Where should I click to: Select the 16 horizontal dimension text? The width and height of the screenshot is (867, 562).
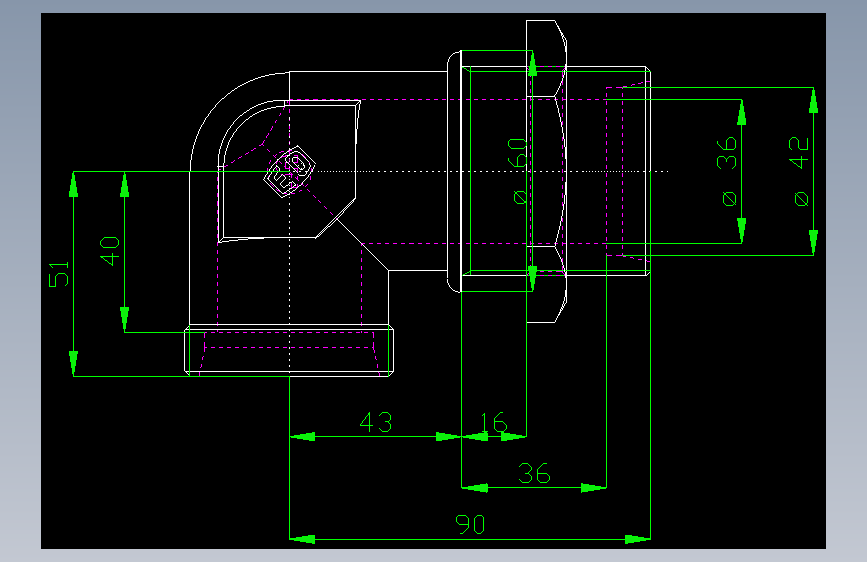point(493,422)
